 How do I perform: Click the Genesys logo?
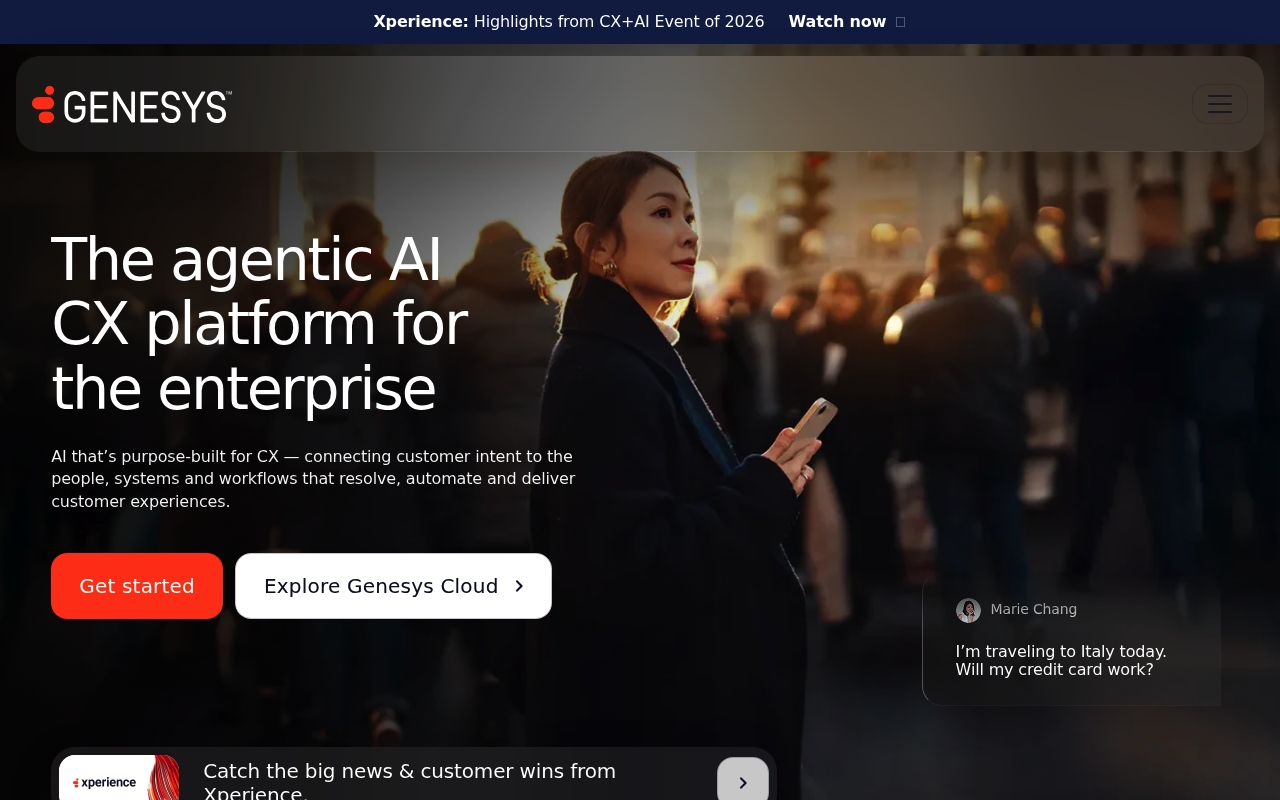(x=132, y=105)
